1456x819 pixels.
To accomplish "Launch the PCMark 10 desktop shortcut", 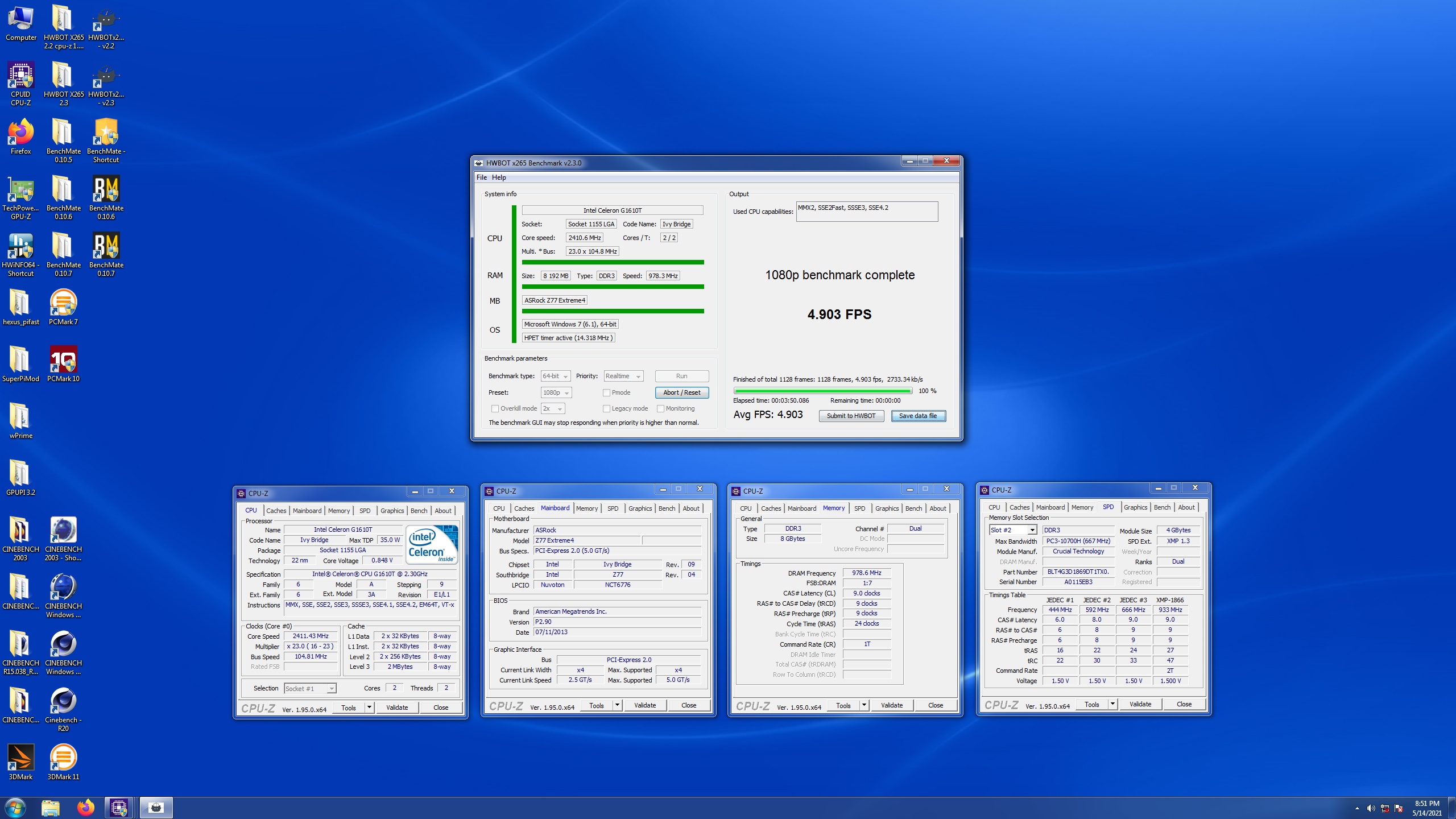I will click(63, 364).
